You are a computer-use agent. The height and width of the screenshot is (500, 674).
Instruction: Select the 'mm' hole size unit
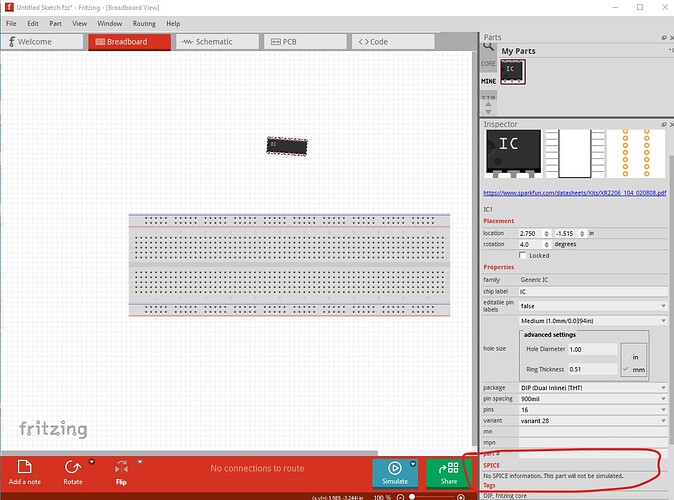[x=635, y=370]
